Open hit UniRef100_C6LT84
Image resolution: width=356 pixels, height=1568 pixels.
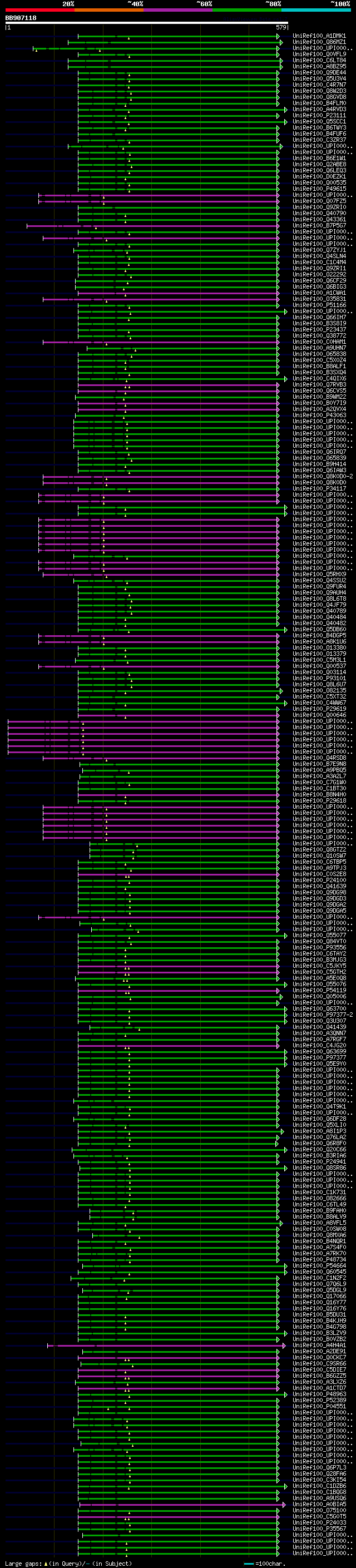click(x=319, y=60)
